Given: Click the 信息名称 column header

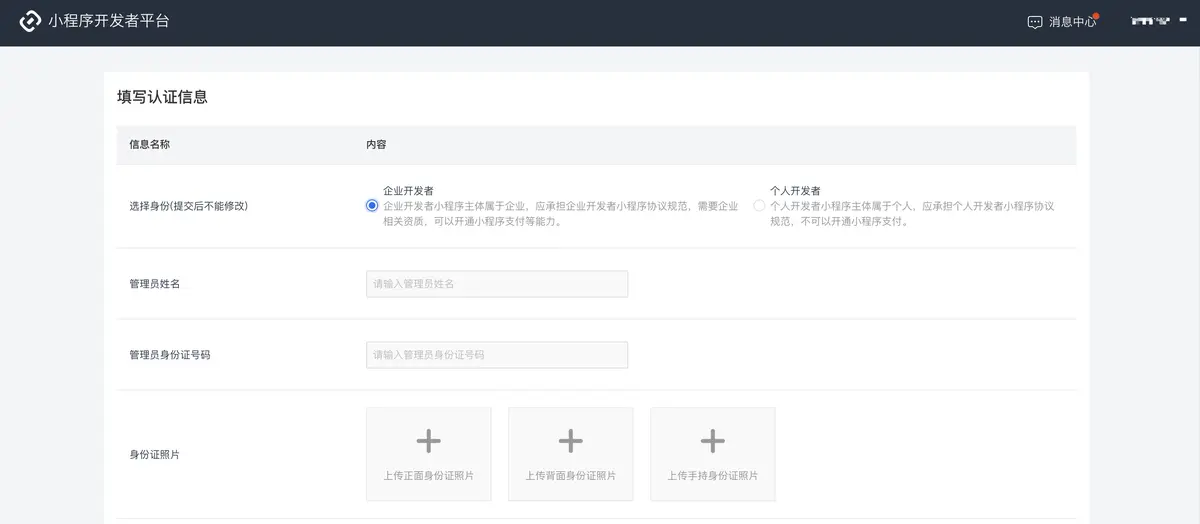Looking at the screenshot, I should [x=149, y=145].
